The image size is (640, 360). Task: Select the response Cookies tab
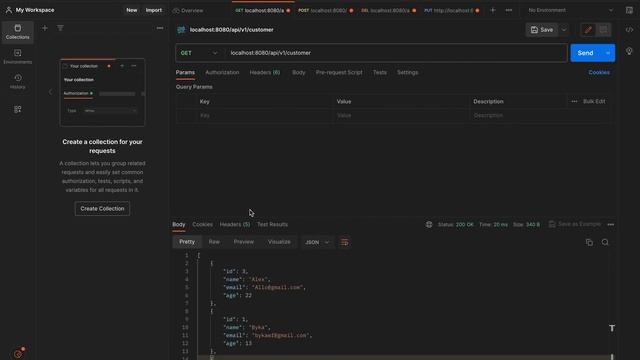(x=202, y=224)
